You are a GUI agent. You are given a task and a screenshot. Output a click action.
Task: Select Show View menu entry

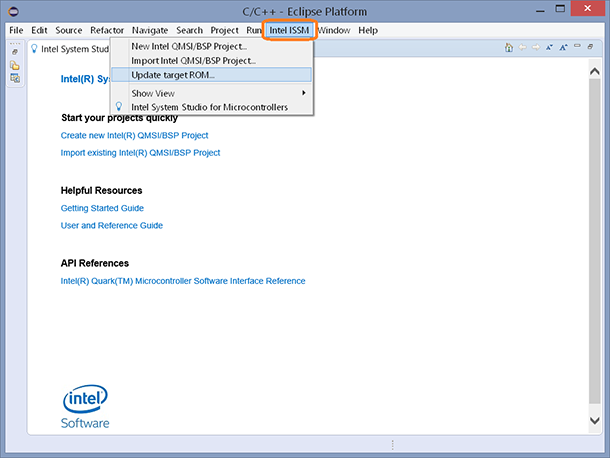[x=212, y=93]
